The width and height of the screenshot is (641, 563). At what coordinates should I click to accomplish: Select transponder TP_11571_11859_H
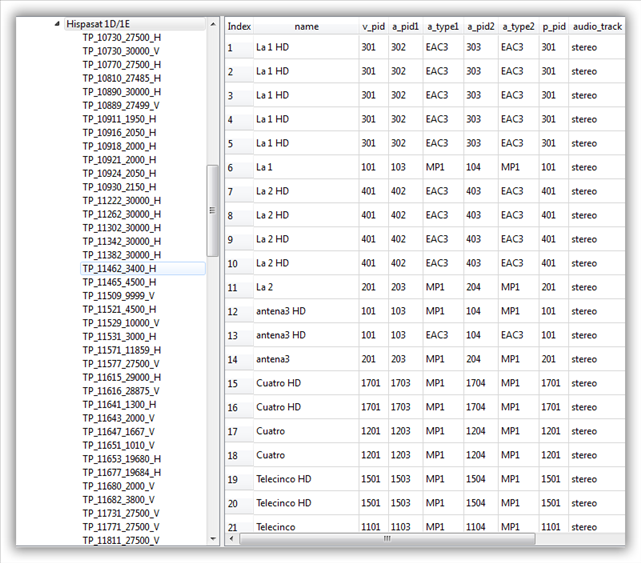click(x=122, y=350)
